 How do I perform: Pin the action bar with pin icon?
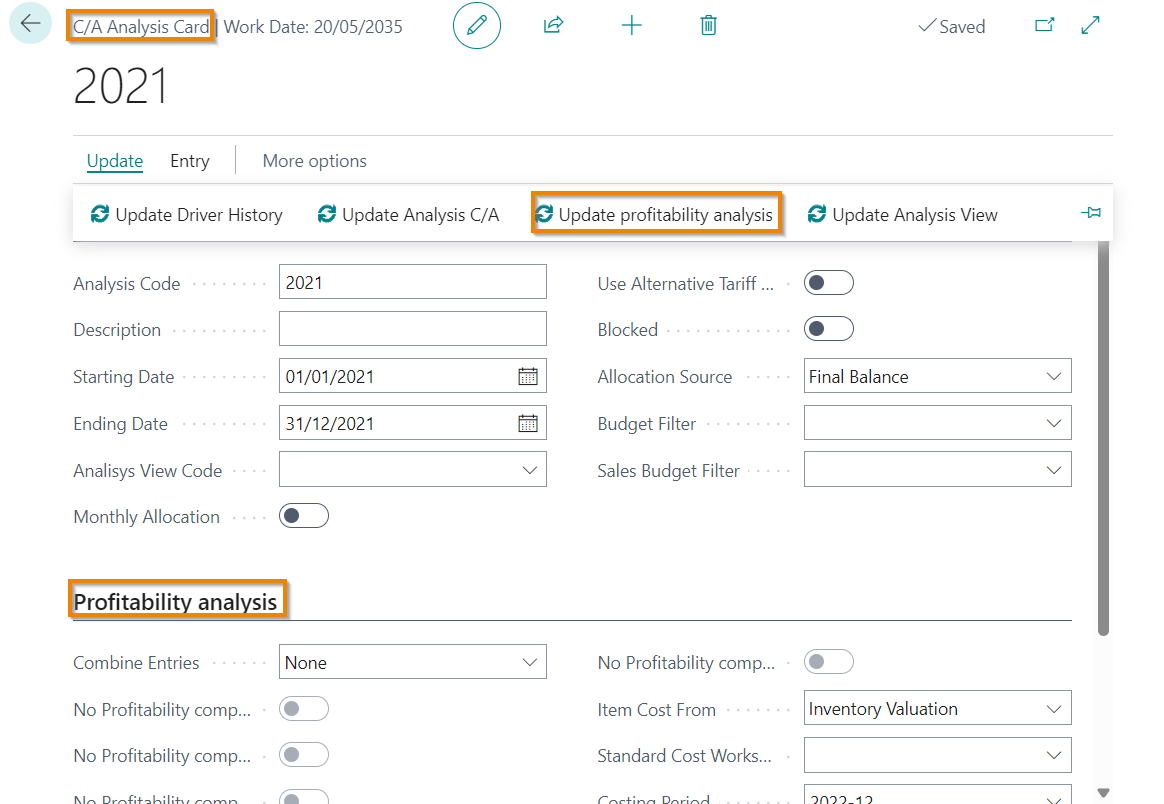[x=1091, y=213]
